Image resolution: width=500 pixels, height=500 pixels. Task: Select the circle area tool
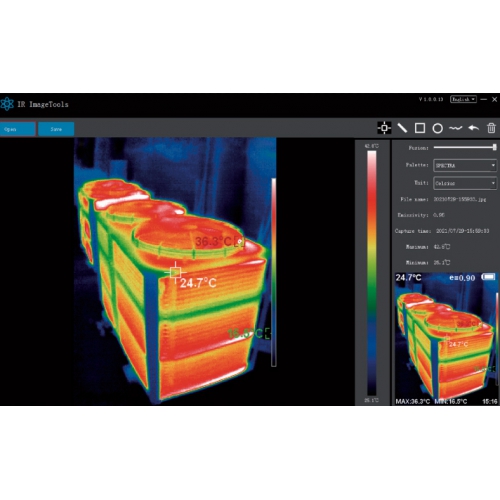(437, 128)
